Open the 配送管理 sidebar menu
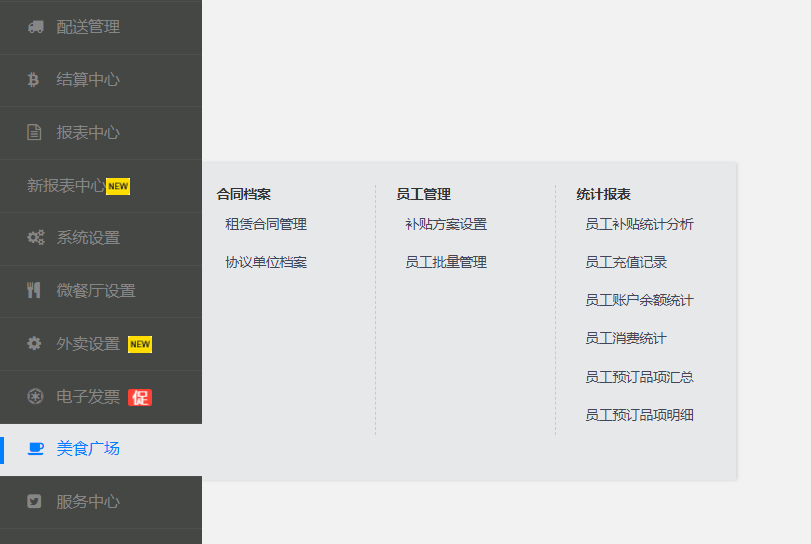811x544 pixels. pyautogui.click(x=101, y=27)
